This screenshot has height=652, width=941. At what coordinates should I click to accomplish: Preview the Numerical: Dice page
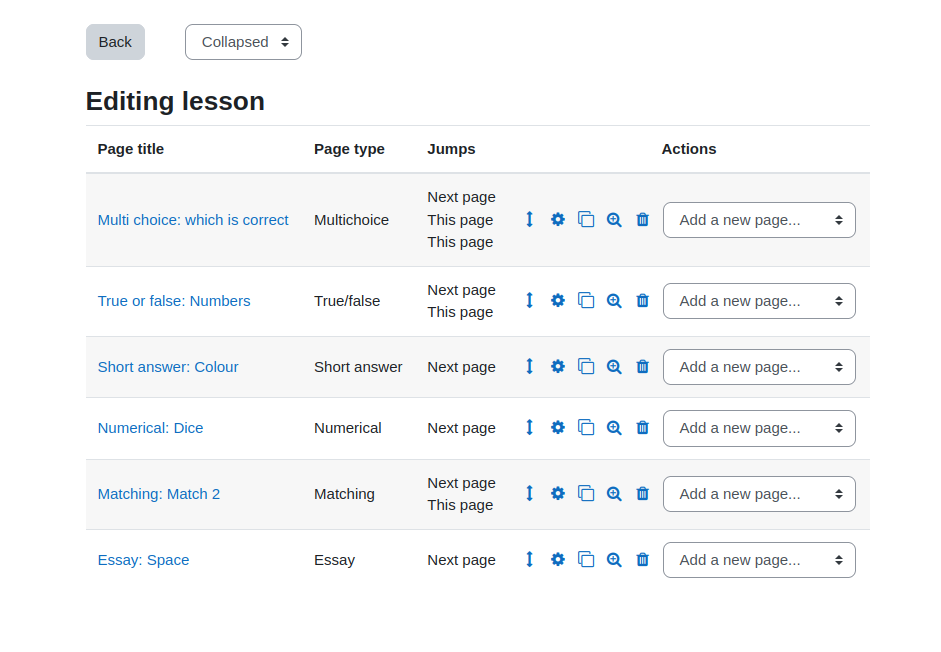(x=614, y=427)
